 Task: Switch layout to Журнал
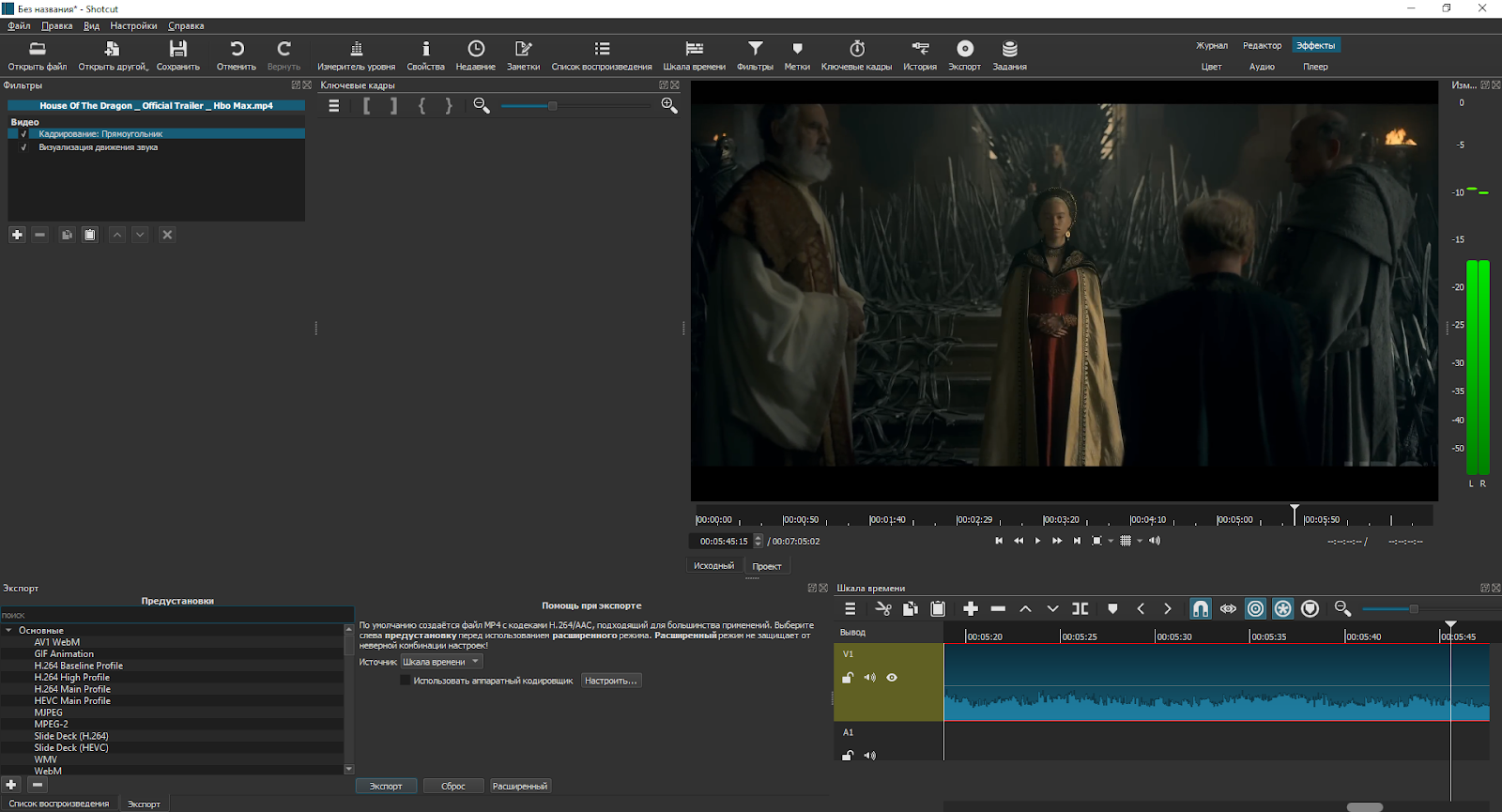[1212, 46]
